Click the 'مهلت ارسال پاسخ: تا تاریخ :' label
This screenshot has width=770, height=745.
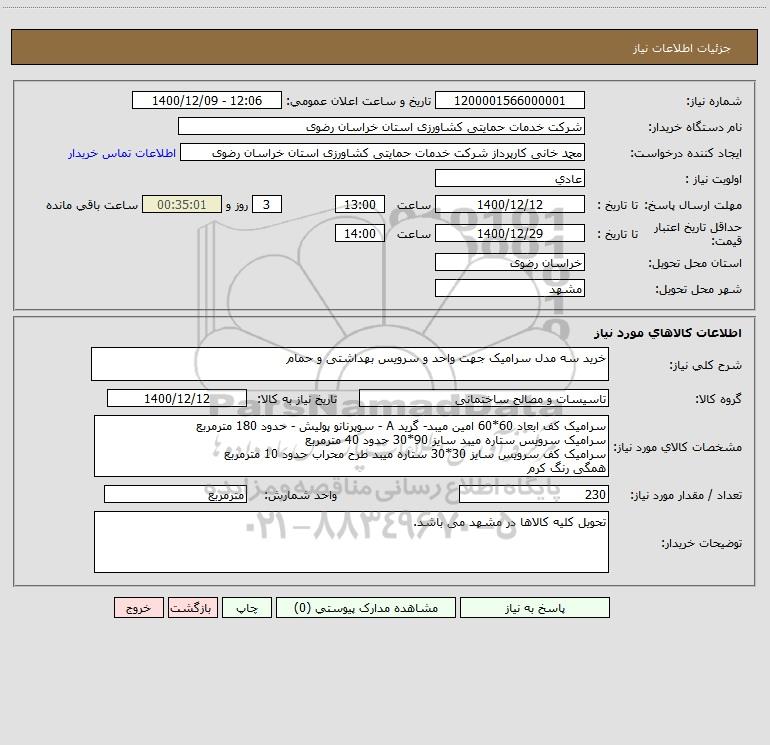click(x=669, y=205)
